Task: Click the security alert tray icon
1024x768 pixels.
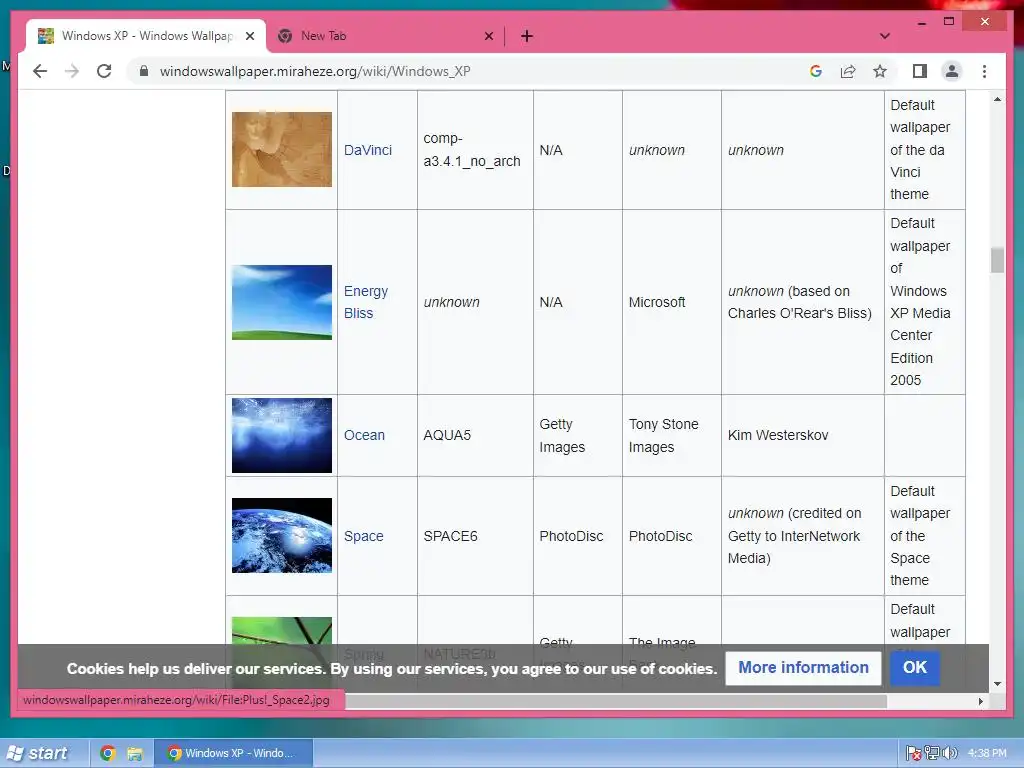Action: (x=914, y=754)
